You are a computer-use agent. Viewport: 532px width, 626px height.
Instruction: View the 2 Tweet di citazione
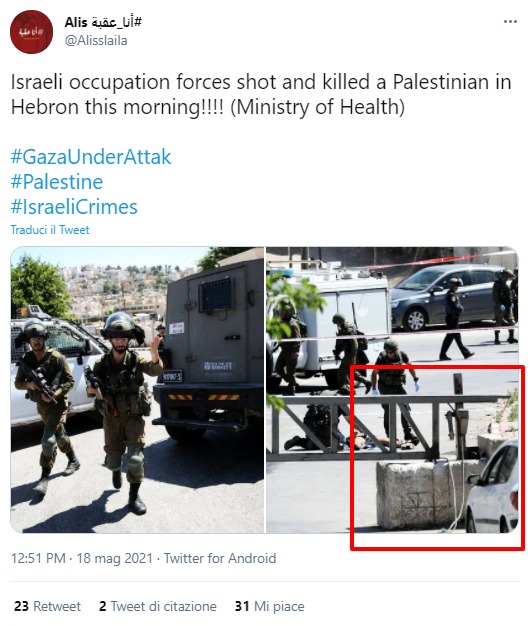(158, 606)
